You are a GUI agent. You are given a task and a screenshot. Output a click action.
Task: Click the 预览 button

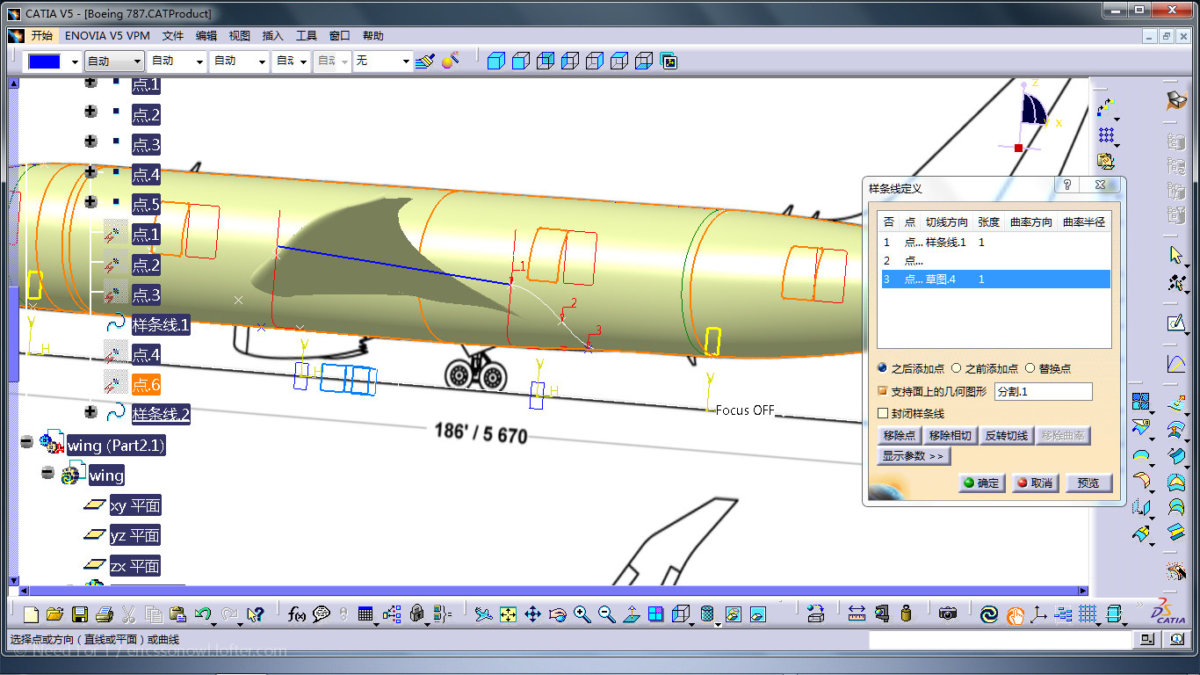click(x=1088, y=483)
